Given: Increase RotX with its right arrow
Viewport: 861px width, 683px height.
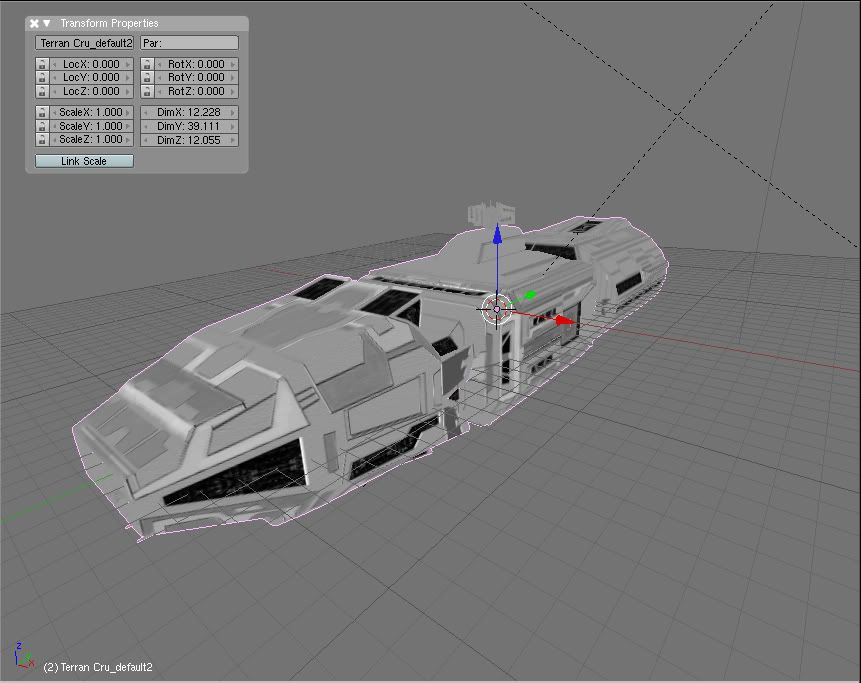Looking at the screenshot, I should click(233, 64).
